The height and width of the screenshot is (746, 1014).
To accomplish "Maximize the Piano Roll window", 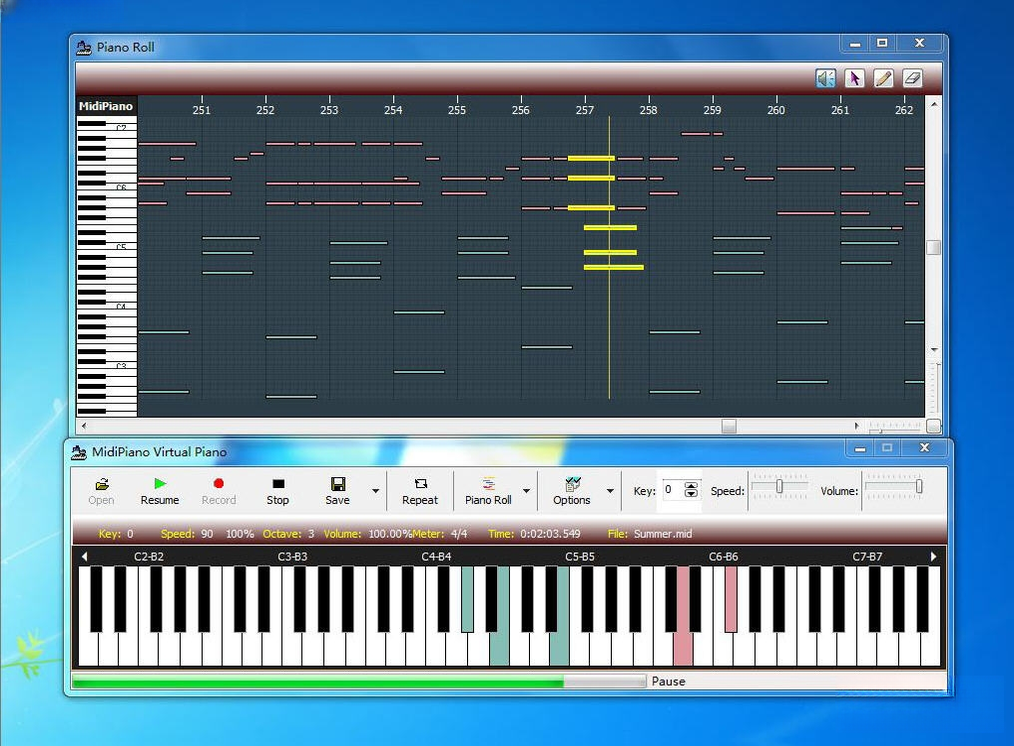I will tap(882, 43).
